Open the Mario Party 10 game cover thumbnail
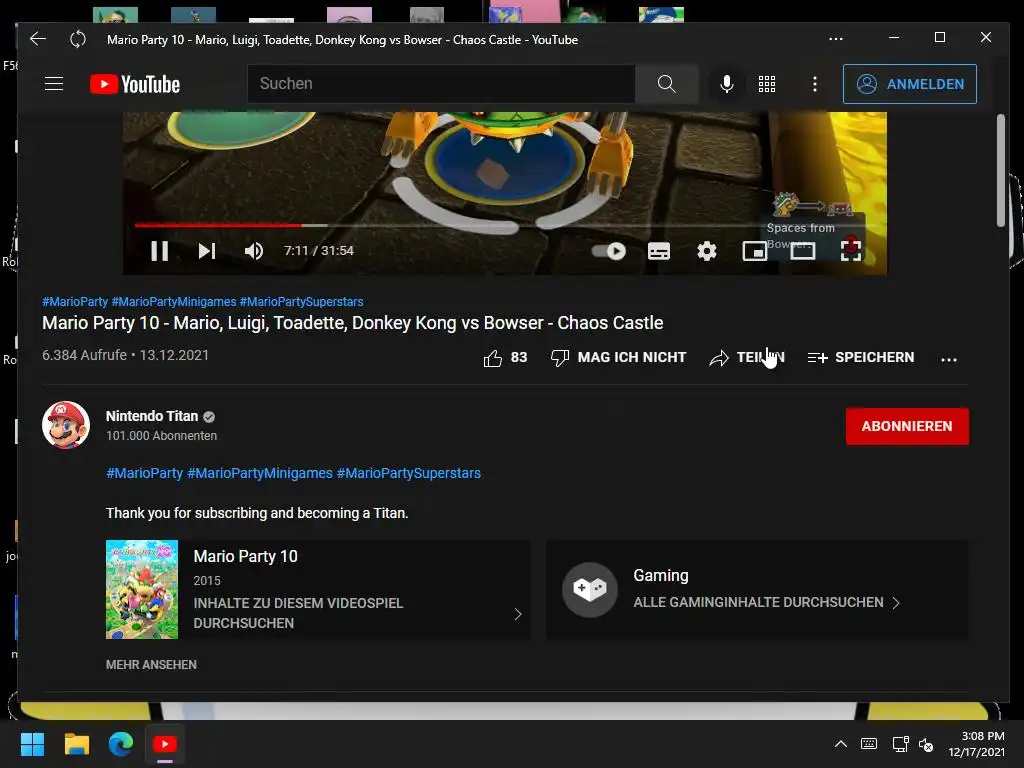The height and width of the screenshot is (768, 1024). [142, 589]
